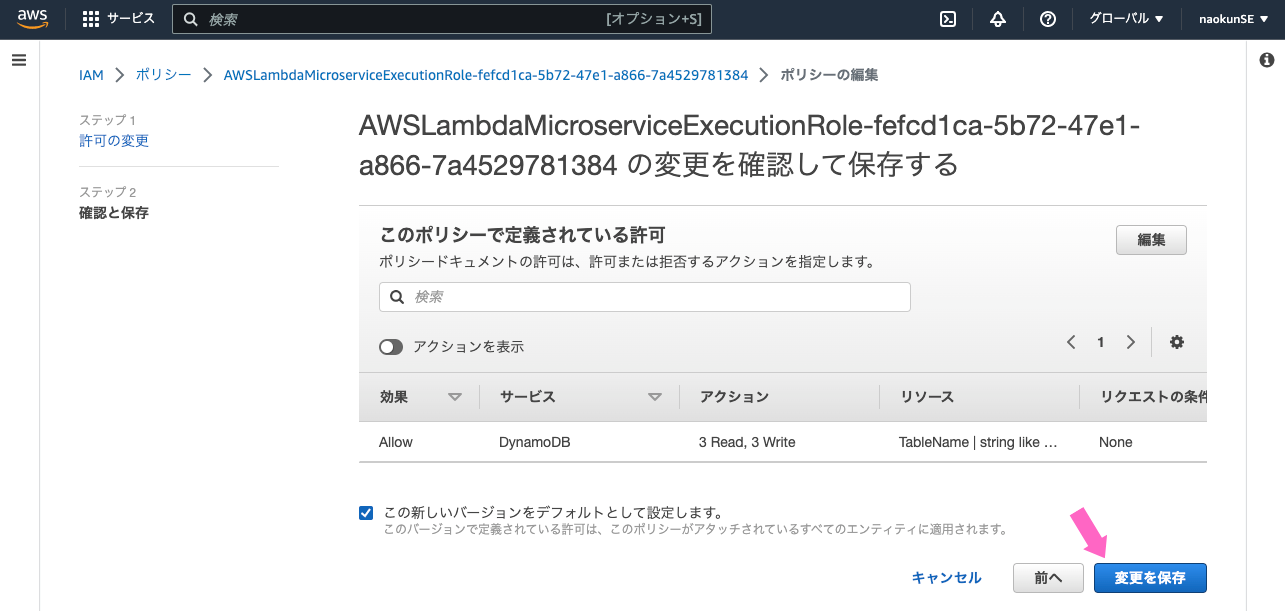This screenshot has height=611, width=1285.
Task: Open the hamburger side navigation menu
Action: click(18, 60)
